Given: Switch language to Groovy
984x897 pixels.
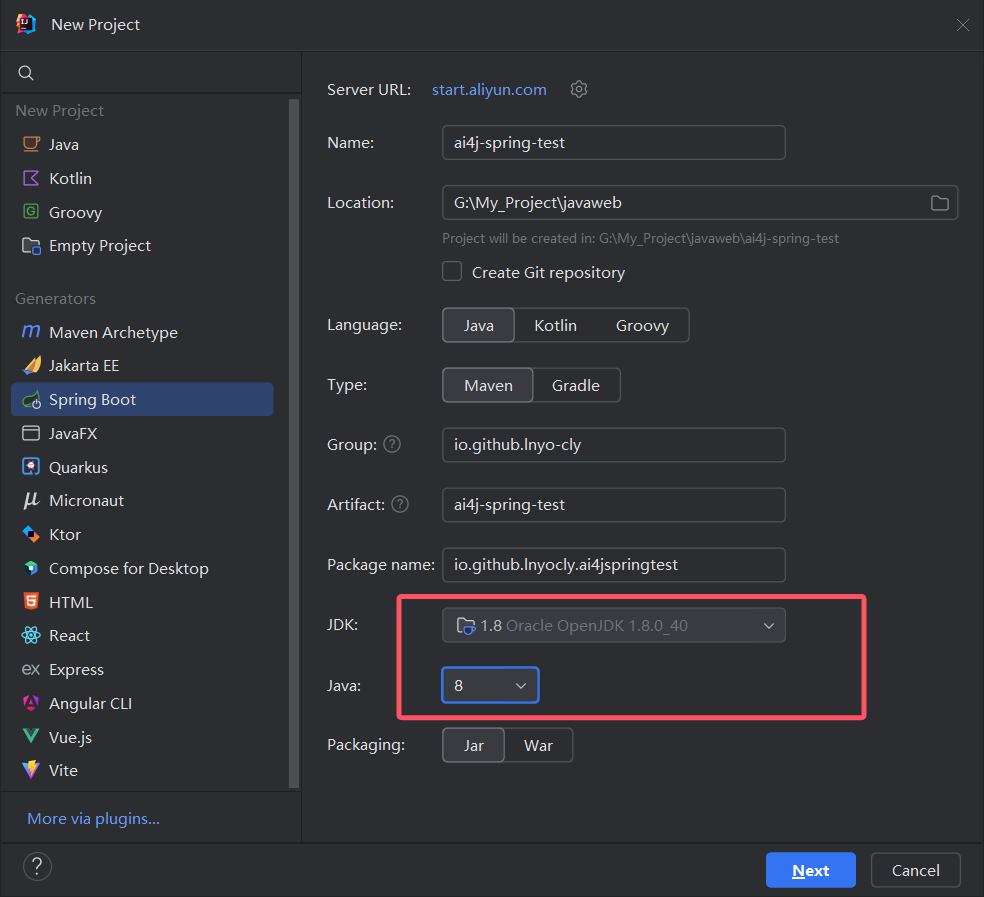Looking at the screenshot, I should click(642, 326).
